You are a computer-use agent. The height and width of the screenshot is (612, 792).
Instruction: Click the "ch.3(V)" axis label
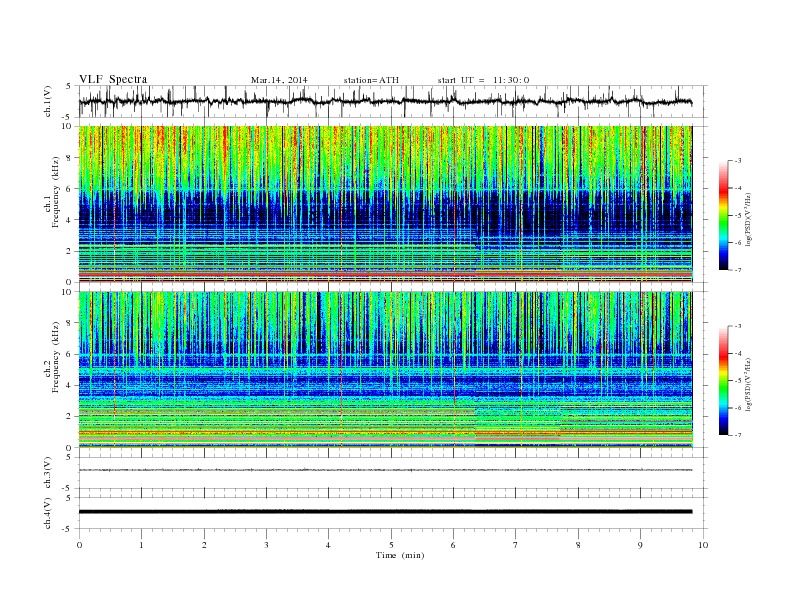click(48, 473)
